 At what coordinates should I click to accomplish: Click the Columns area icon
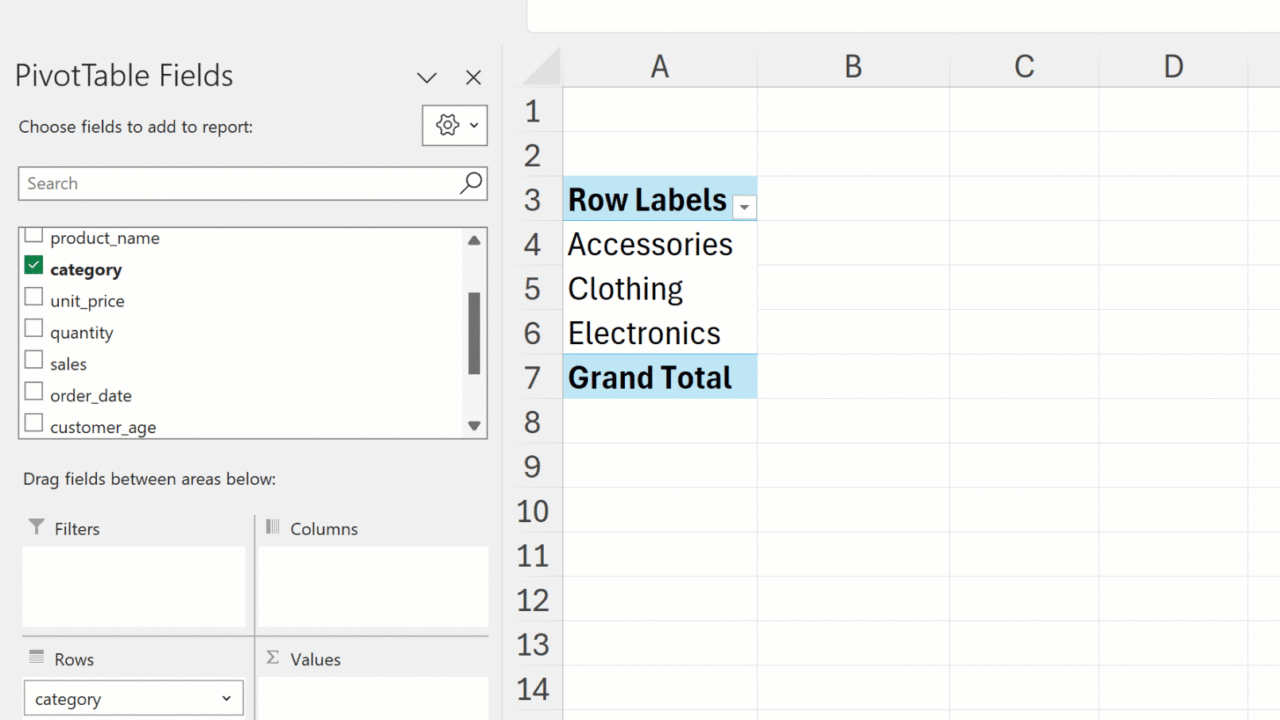click(x=272, y=527)
